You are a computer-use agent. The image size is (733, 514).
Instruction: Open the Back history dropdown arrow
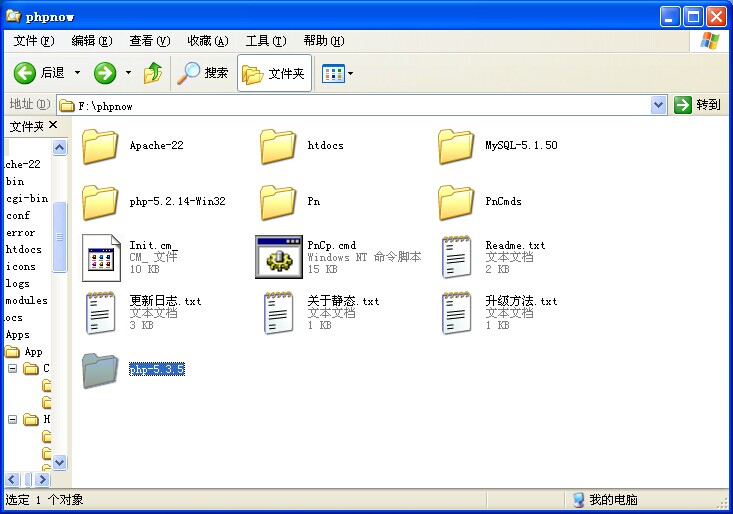[x=77, y=73]
